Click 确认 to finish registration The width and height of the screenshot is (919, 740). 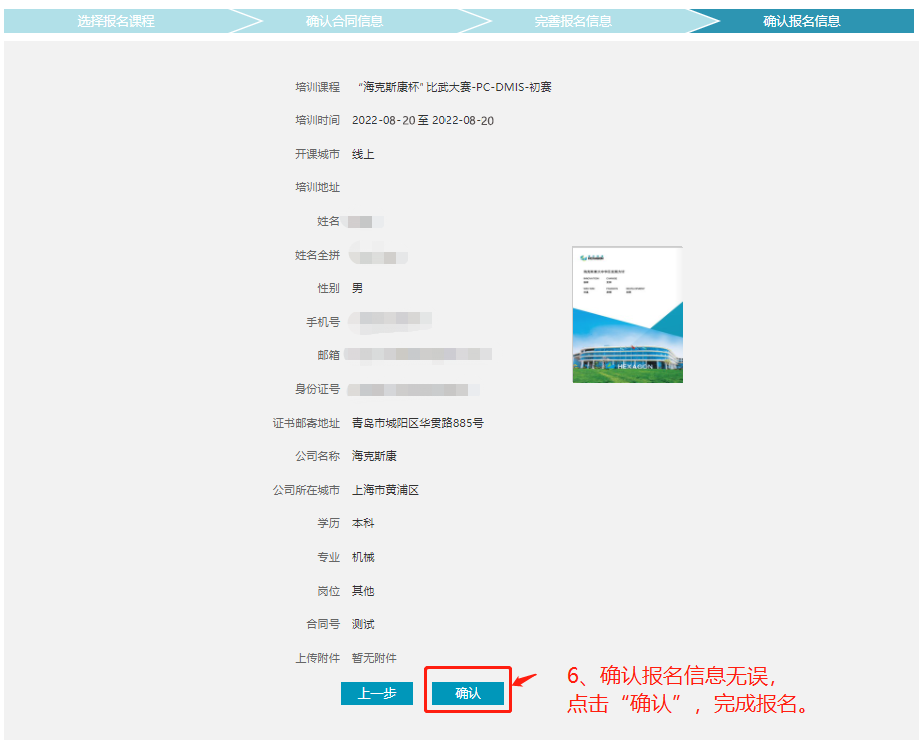click(468, 693)
